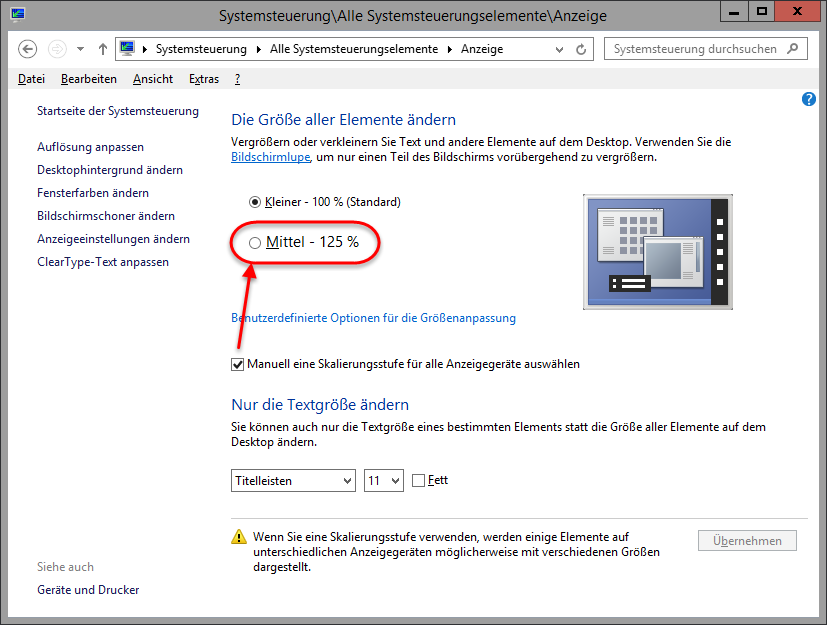This screenshot has width=827, height=625.
Task: Open the Bildschirmlupe link
Action: [268, 158]
